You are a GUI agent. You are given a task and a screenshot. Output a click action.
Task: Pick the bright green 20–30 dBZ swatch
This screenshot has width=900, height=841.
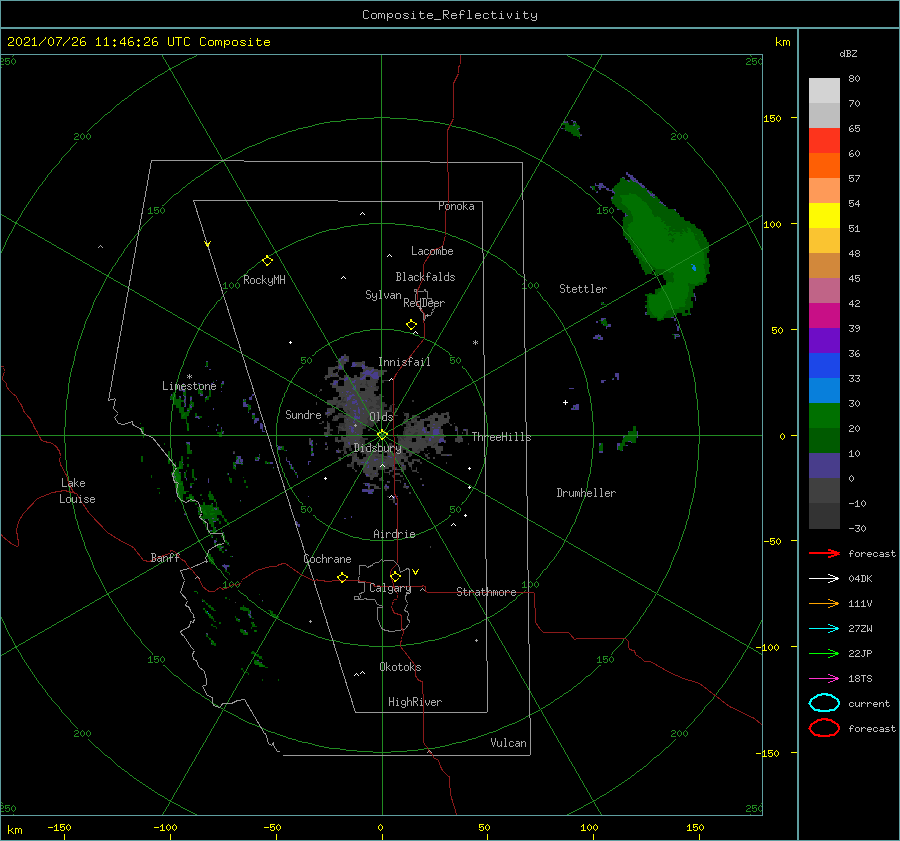tap(824, 416)
